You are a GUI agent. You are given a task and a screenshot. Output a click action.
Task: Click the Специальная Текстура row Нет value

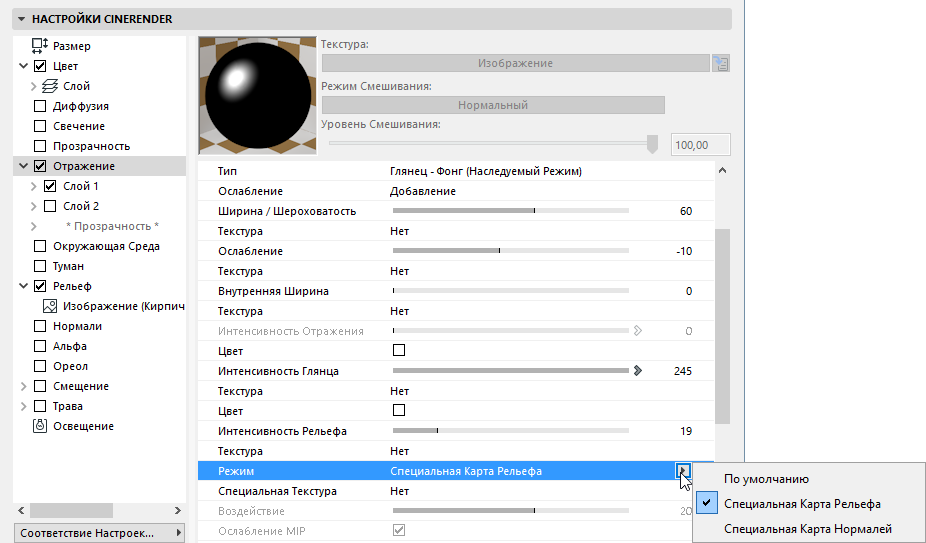pyautogui.click(x=399, y=491)
